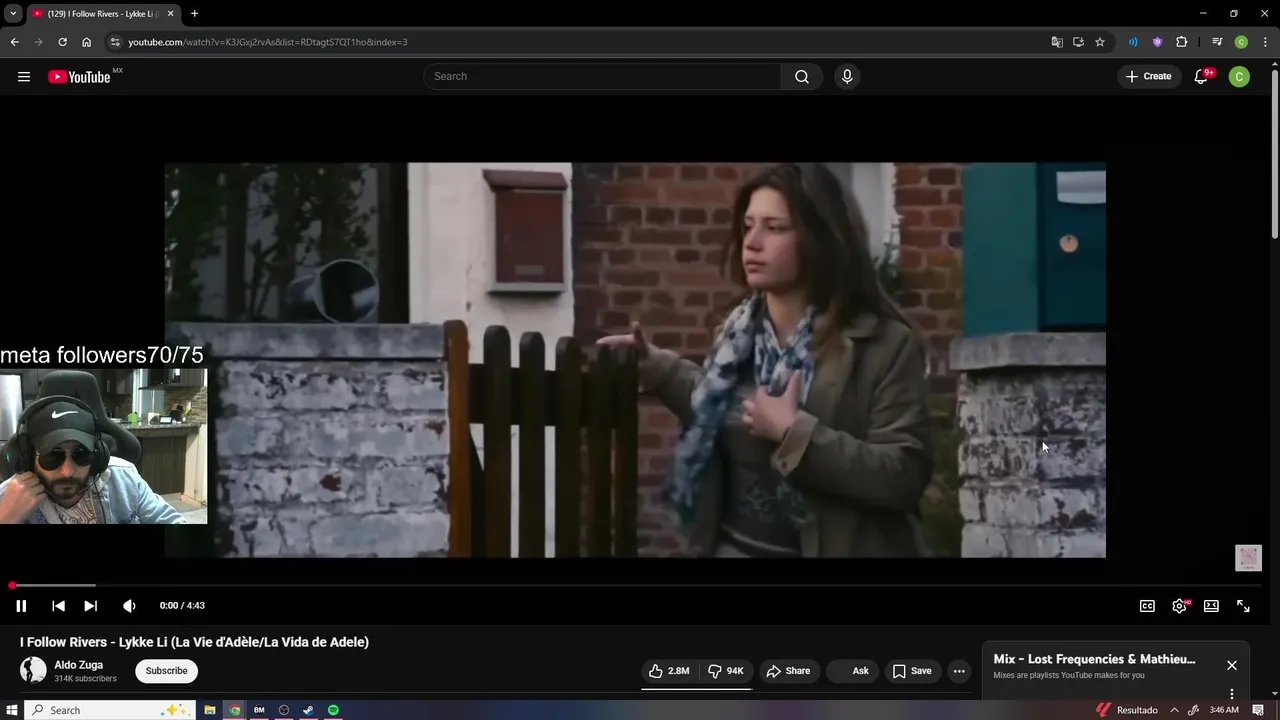Reload the page

coord(62,42)
